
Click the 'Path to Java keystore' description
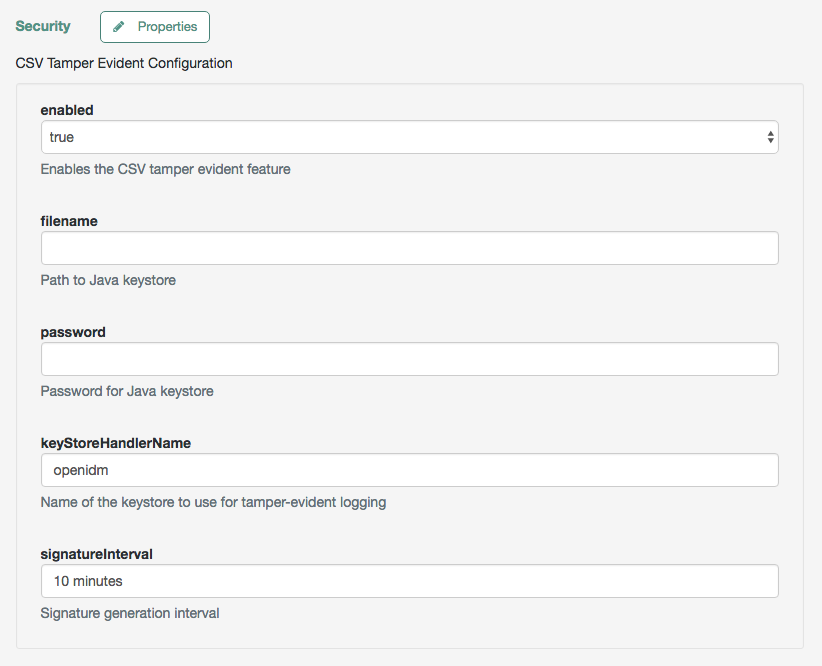point(108,280)
